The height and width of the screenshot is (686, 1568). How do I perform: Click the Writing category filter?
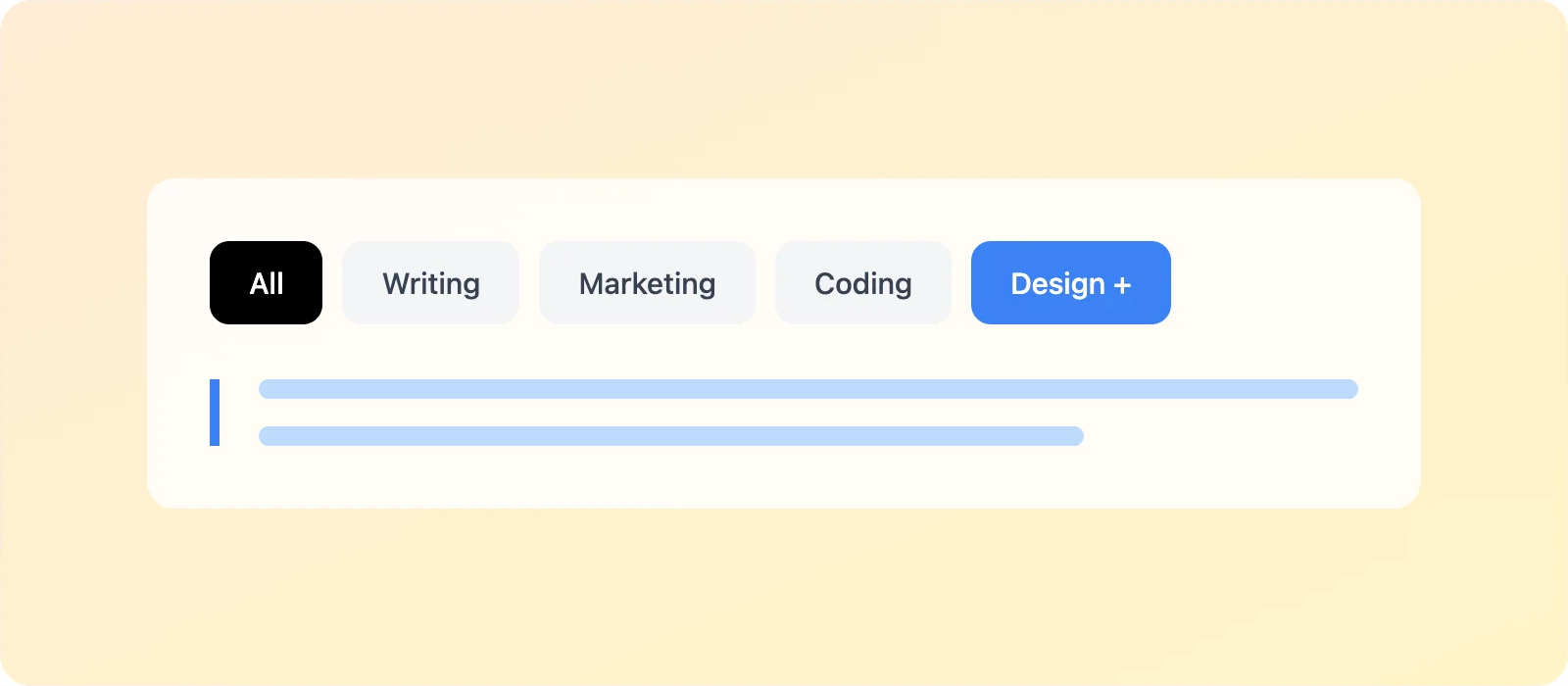(430, 283)
